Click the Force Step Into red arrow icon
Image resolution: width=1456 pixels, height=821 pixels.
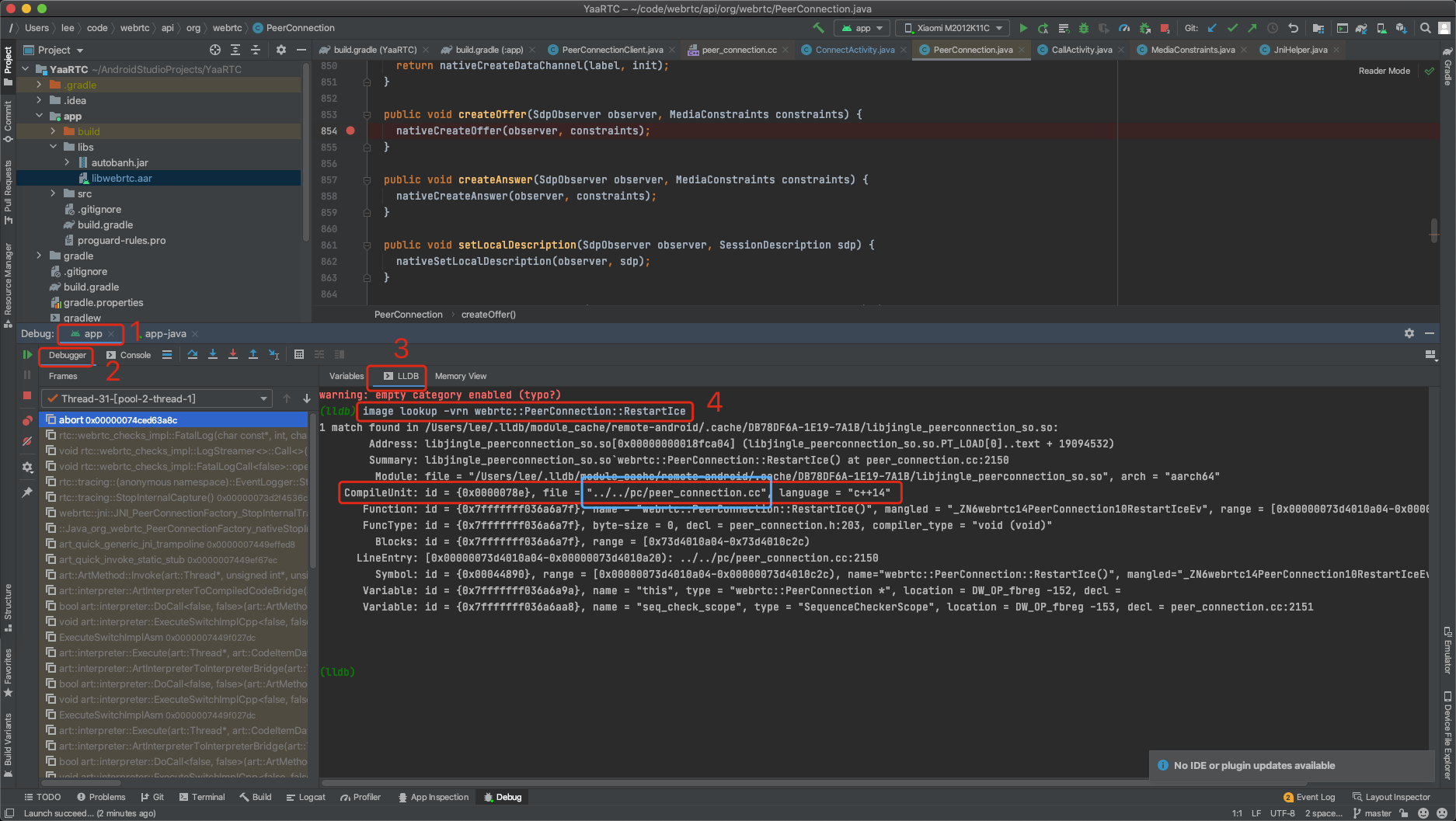click(x=233, y=355)
